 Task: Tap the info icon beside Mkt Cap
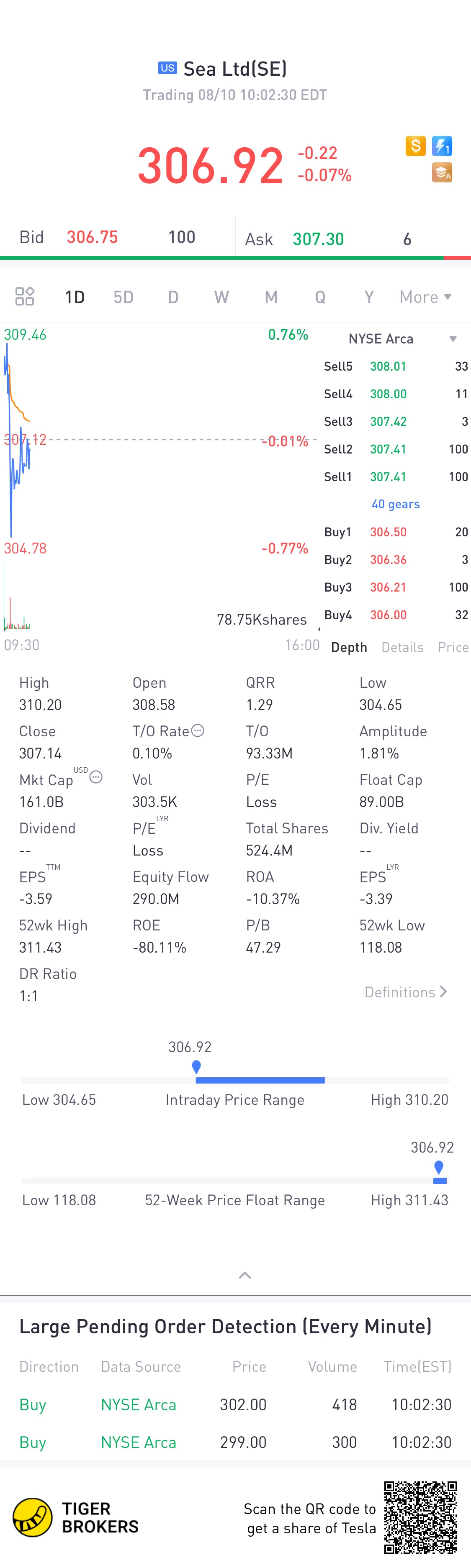tap(96, 777)
